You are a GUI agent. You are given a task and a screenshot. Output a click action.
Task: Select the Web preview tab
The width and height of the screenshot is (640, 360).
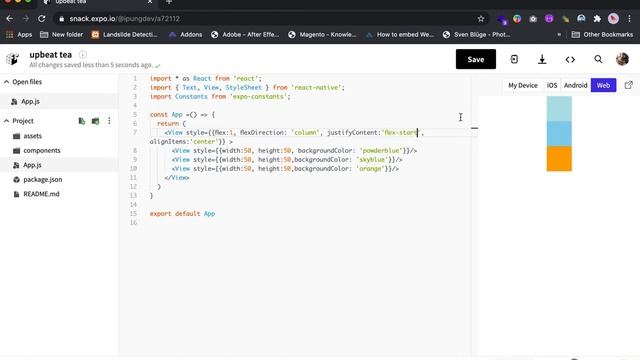(x=603, y=85)
